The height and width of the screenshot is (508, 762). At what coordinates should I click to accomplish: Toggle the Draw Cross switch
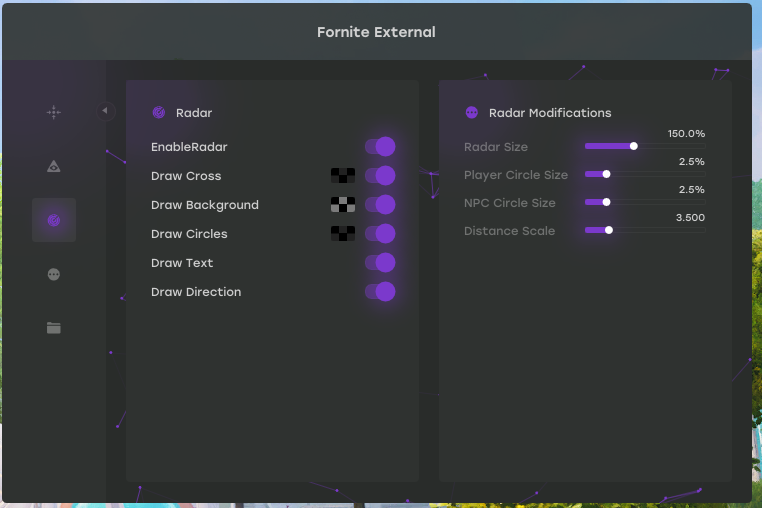(380, 175)
